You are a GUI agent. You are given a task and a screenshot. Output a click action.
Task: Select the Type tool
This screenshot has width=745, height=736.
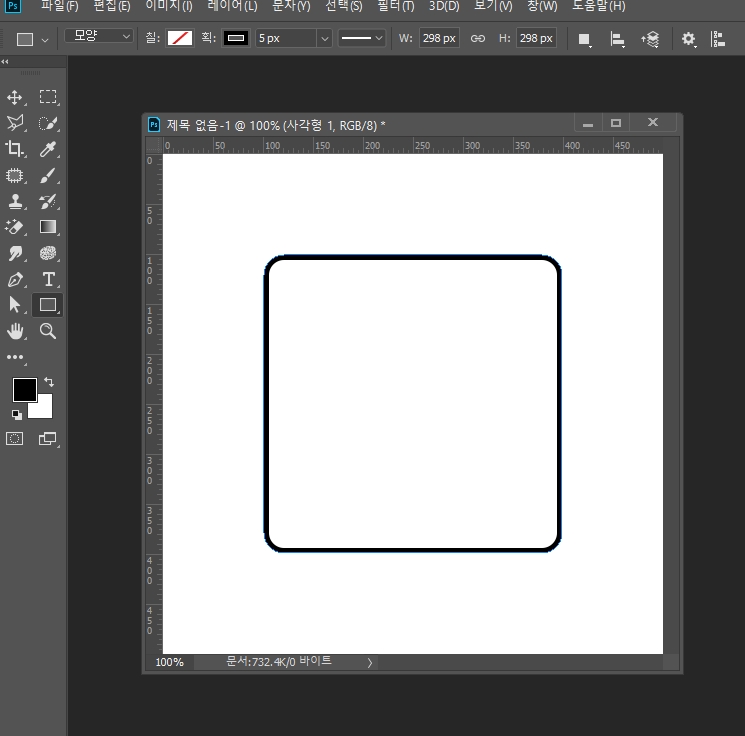(48, 279)
